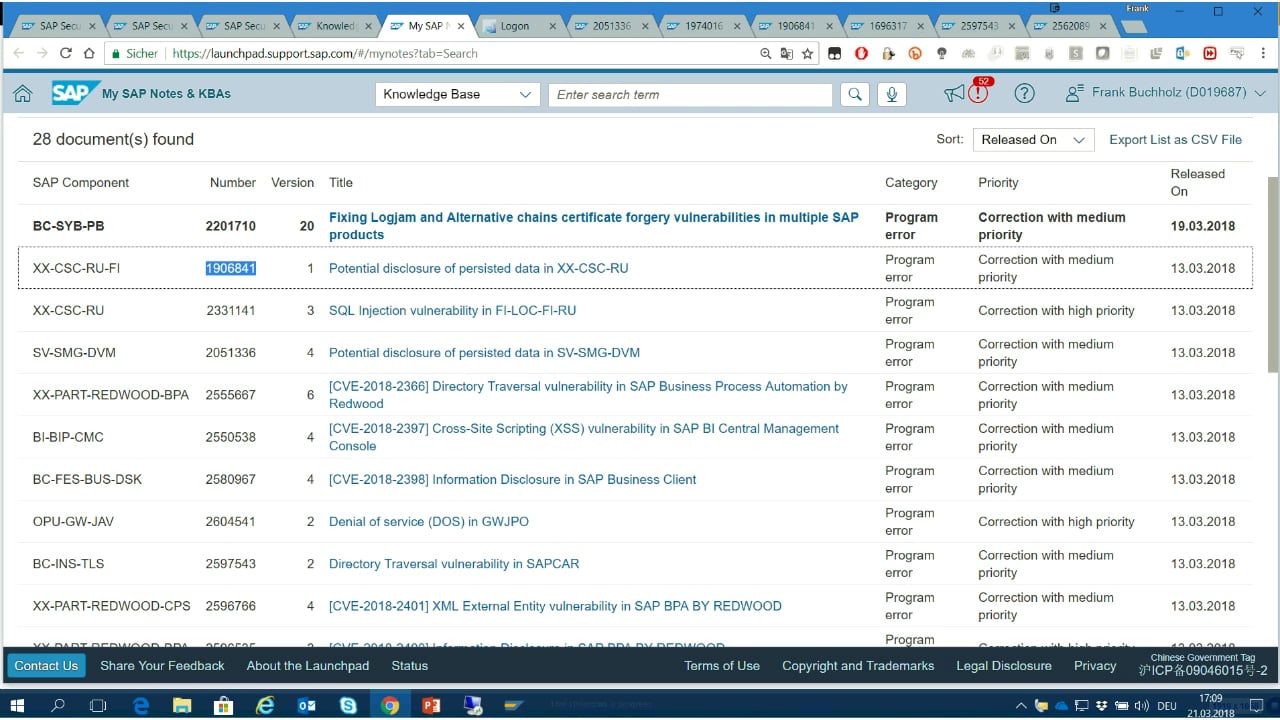Open browser home page
Viewport: 1280px width, 720px height.
tap(89, 54)
